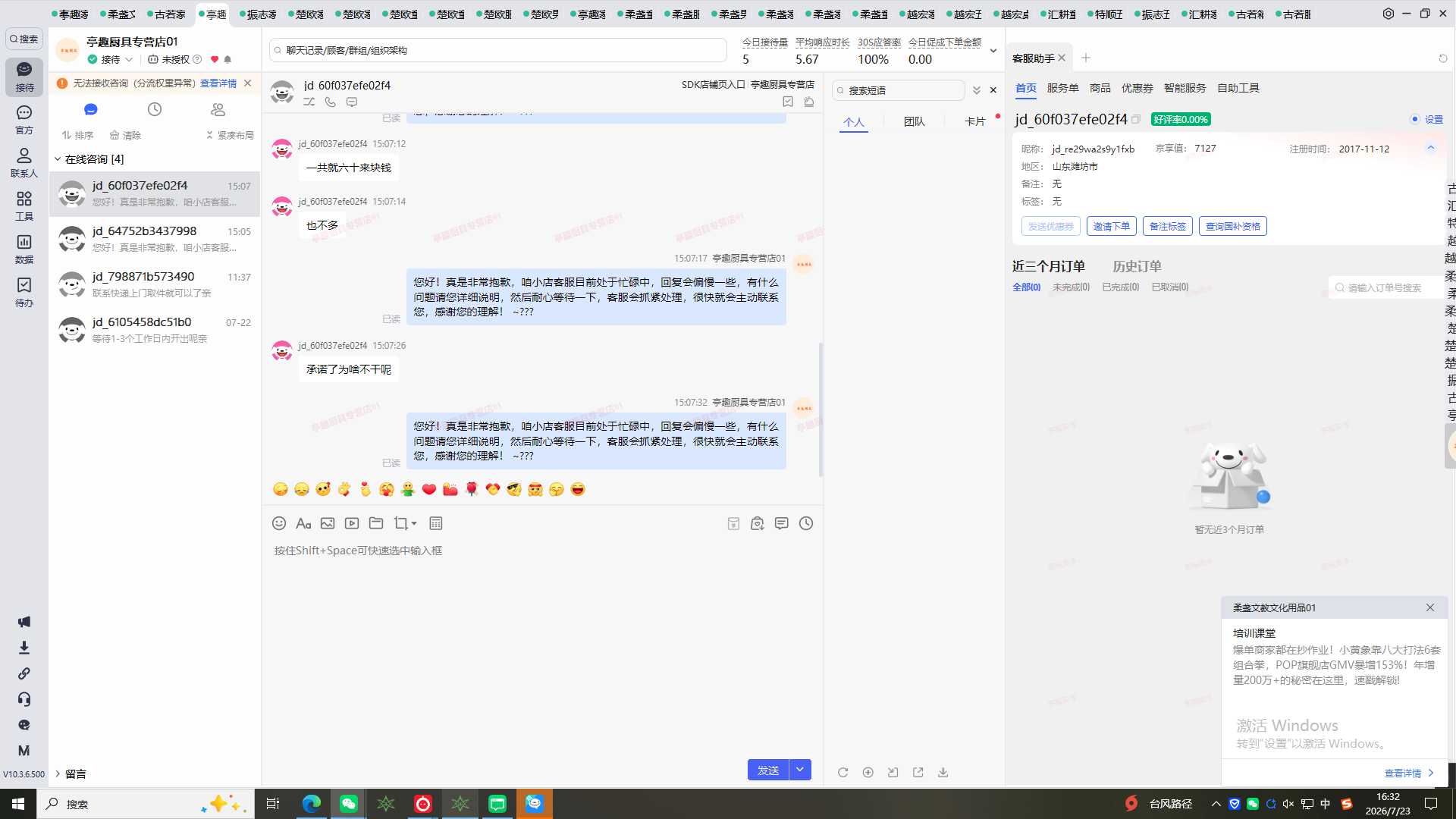The height and width of the screenshot is (819, 1456).
Task: Open 查看详情 link in the warning banner
Action: point(218,83)
